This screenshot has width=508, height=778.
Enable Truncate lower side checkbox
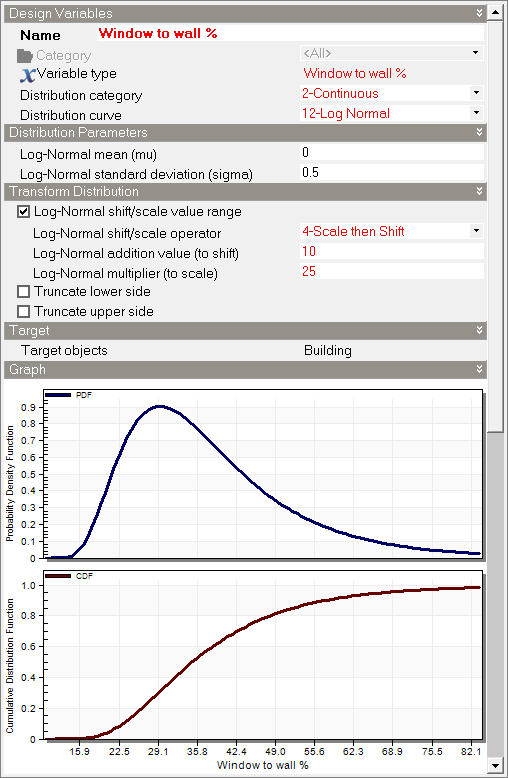[23, 291]
